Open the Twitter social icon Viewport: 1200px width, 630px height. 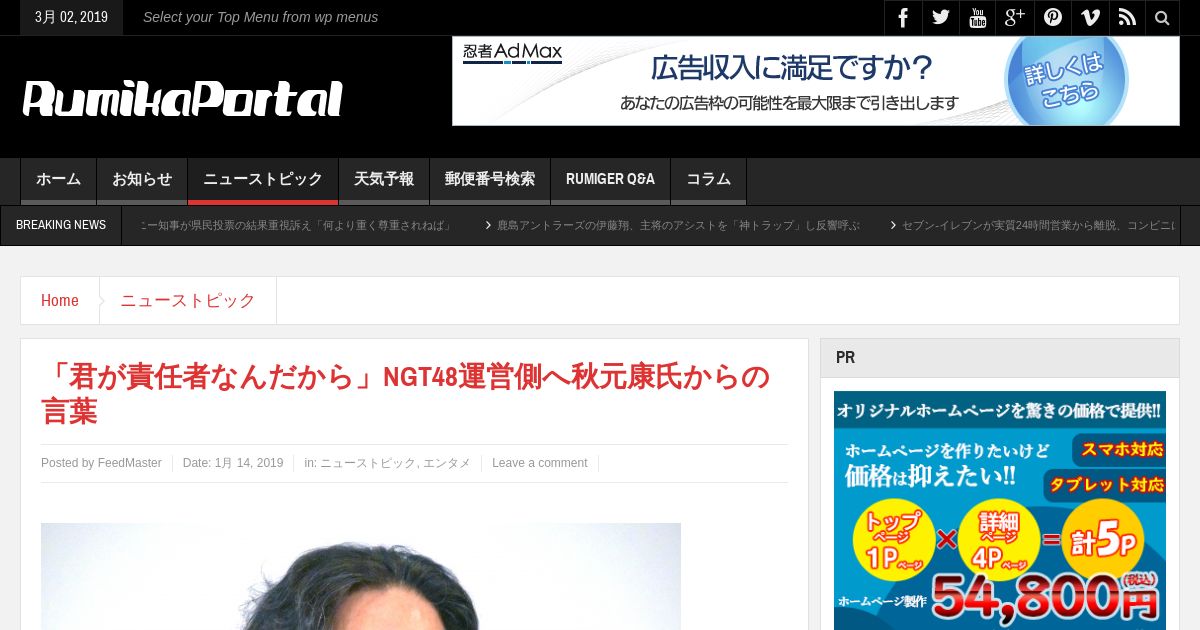click(x=941, y=17)
